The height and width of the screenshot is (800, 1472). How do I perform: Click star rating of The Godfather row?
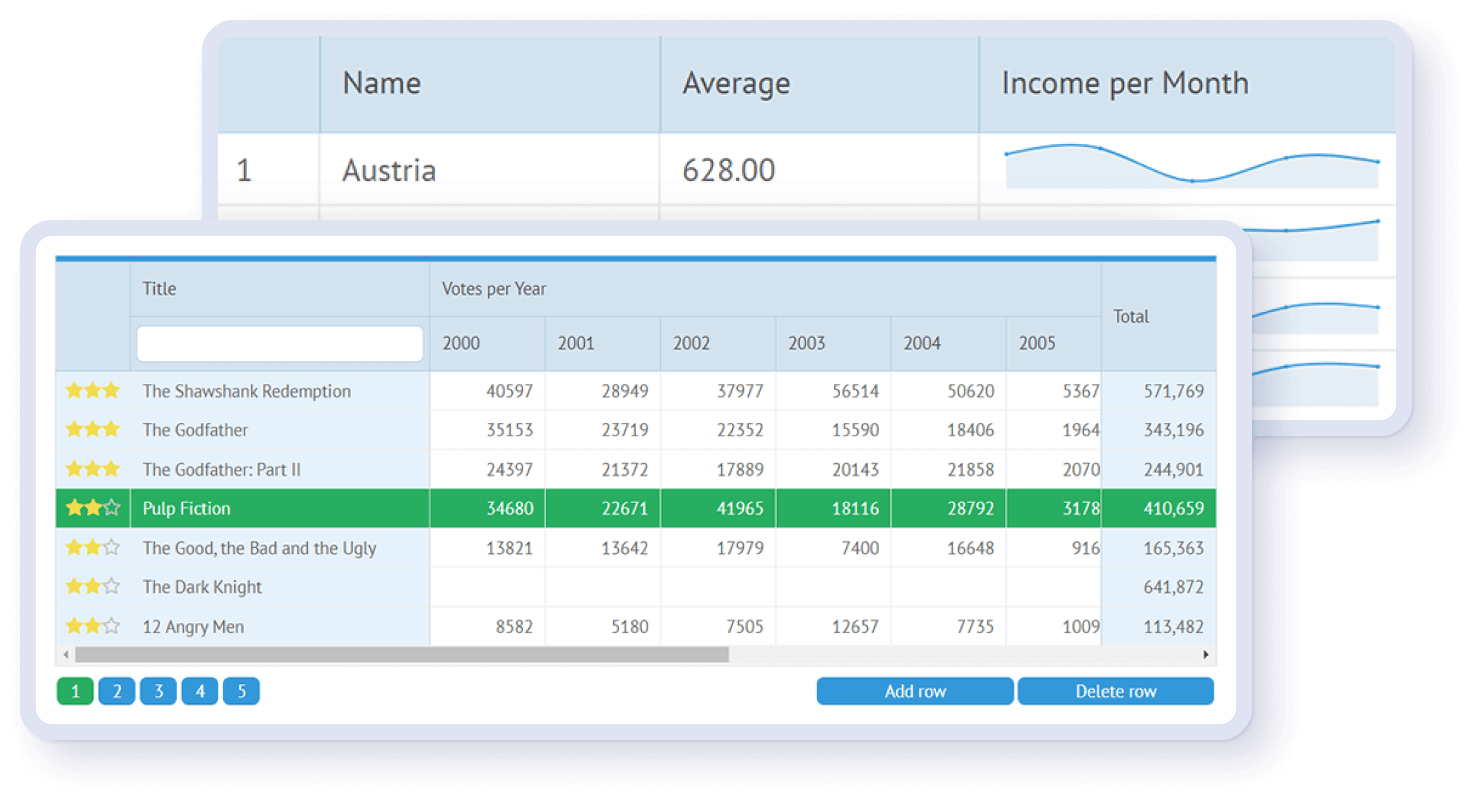[92, 430]
